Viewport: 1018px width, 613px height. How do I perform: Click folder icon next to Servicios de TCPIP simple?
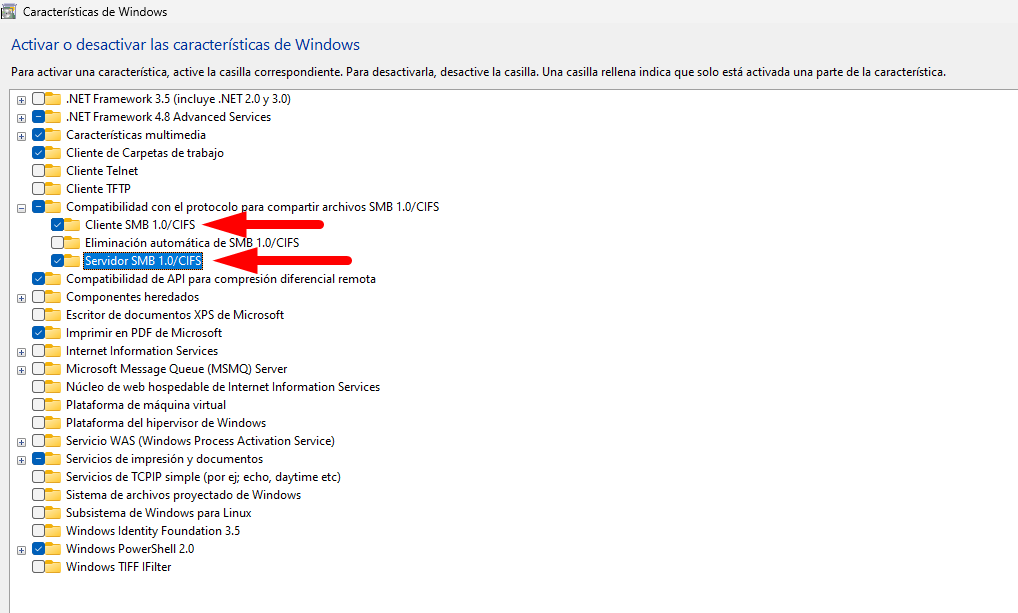click(x=53, y=477)
